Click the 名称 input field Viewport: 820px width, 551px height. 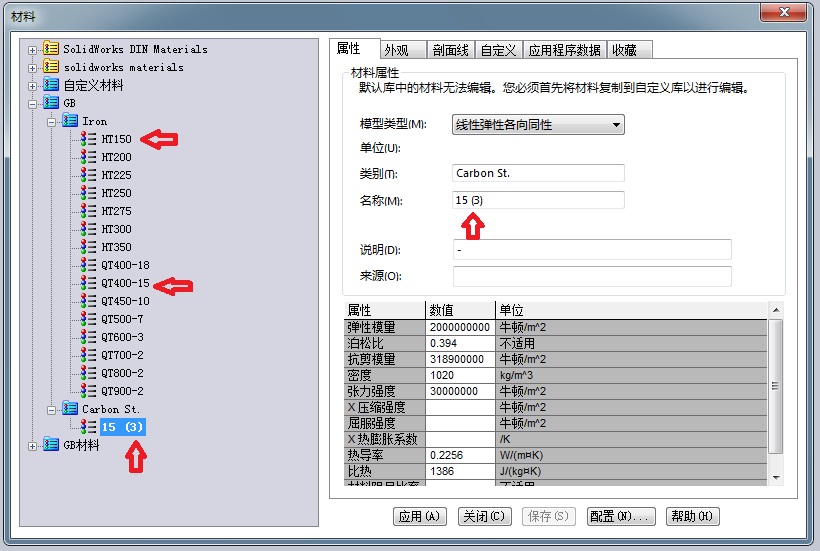[538, 200]
